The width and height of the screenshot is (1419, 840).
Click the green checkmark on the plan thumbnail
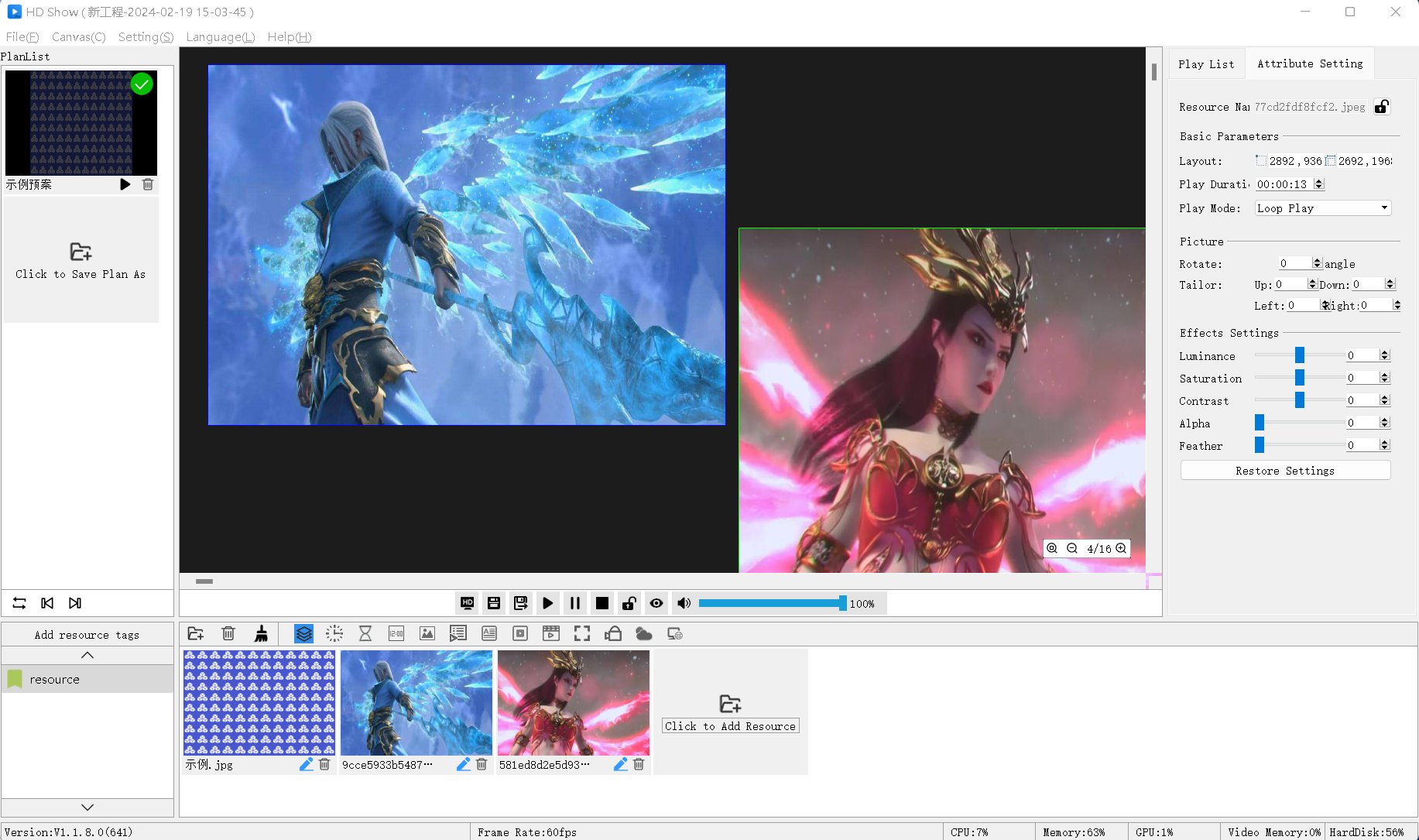(x=142, y=84)
